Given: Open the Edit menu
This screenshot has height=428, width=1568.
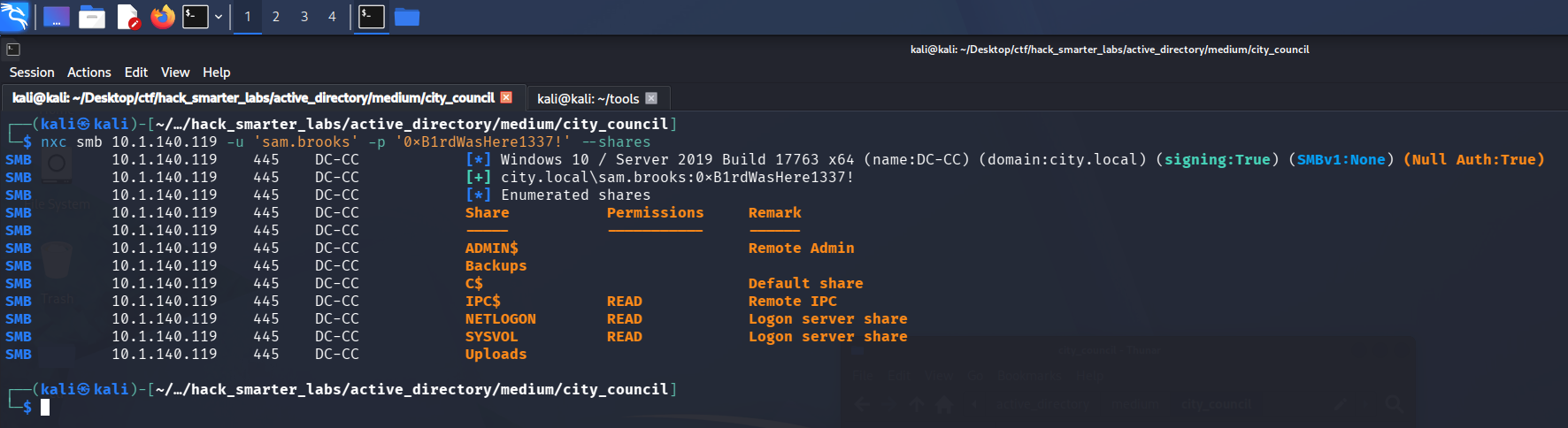Looking at the screenshot, I should coord(136,73).
